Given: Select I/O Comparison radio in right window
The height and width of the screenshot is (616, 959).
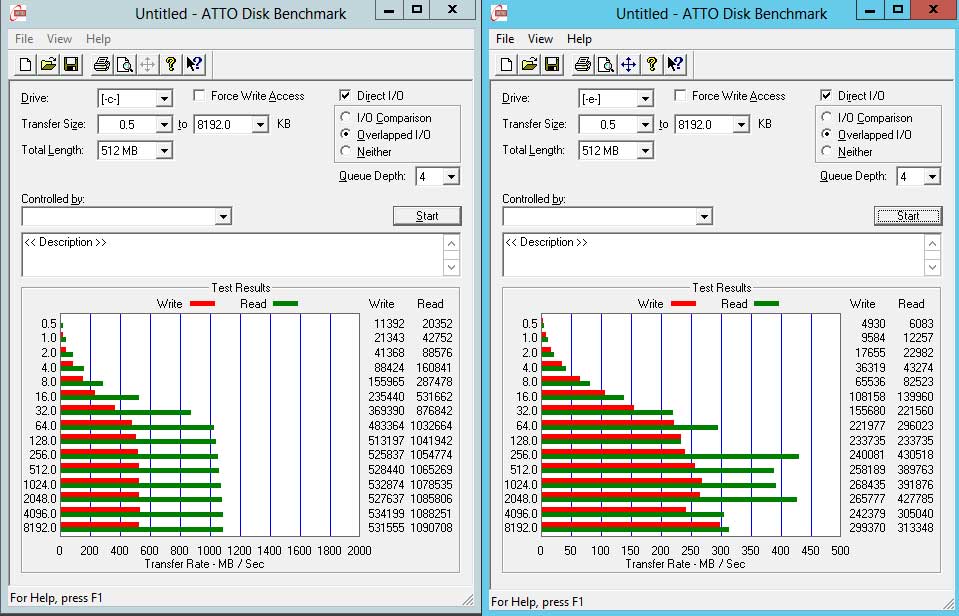Looking at the screenshot, I should (827, 117).
